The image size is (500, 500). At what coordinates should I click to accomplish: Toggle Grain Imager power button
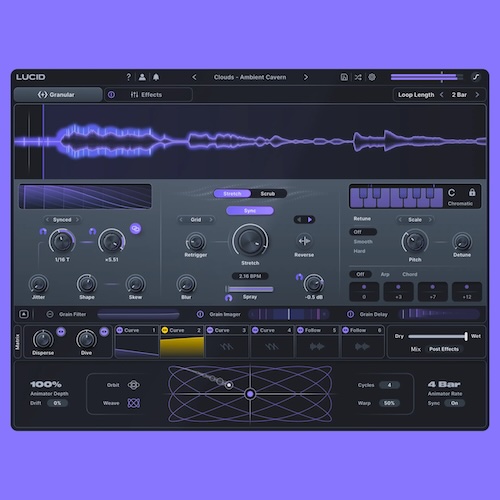[x=200, y=314]
